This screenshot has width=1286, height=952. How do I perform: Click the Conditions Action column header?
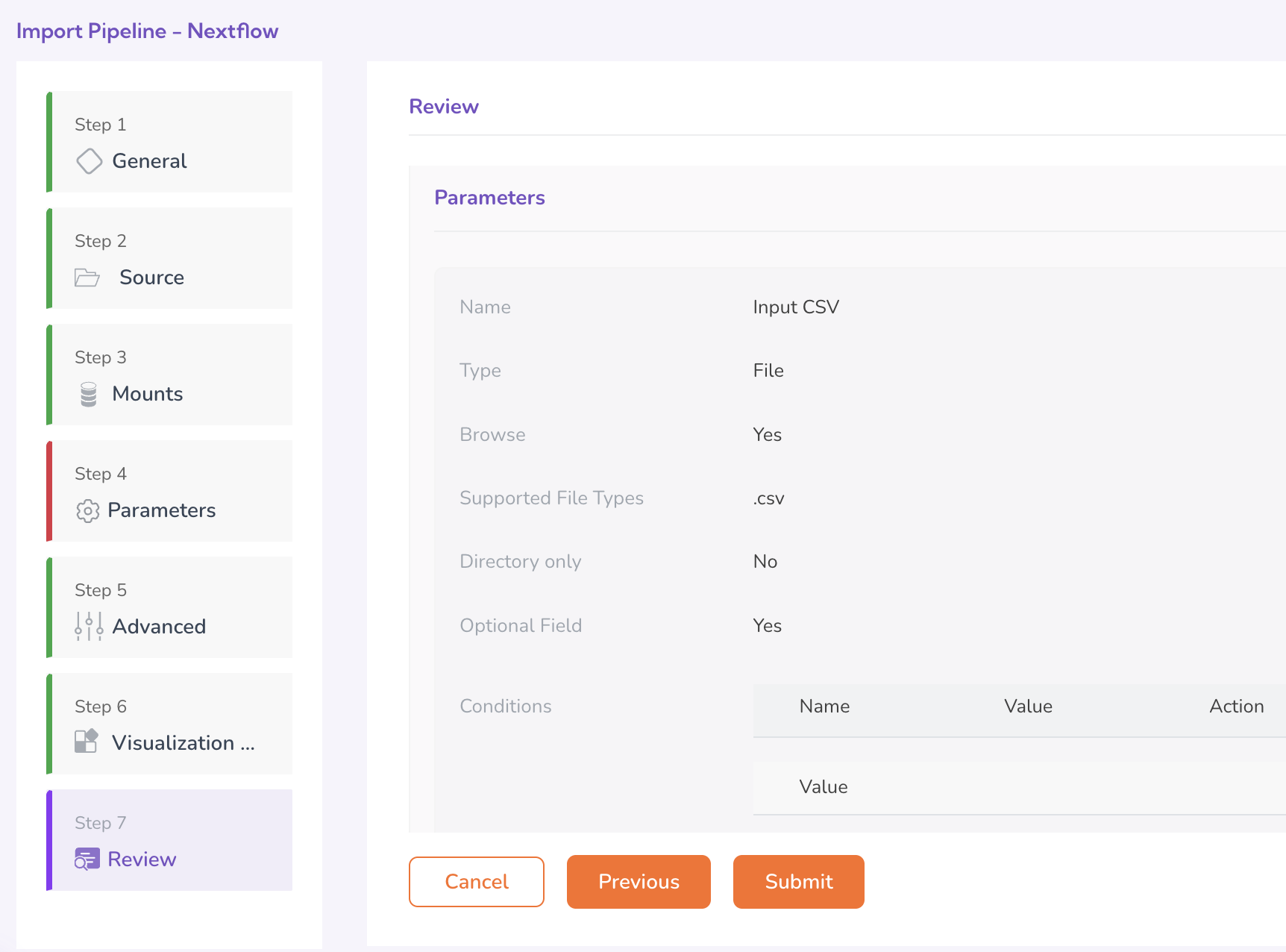(x=1236, y=707)
